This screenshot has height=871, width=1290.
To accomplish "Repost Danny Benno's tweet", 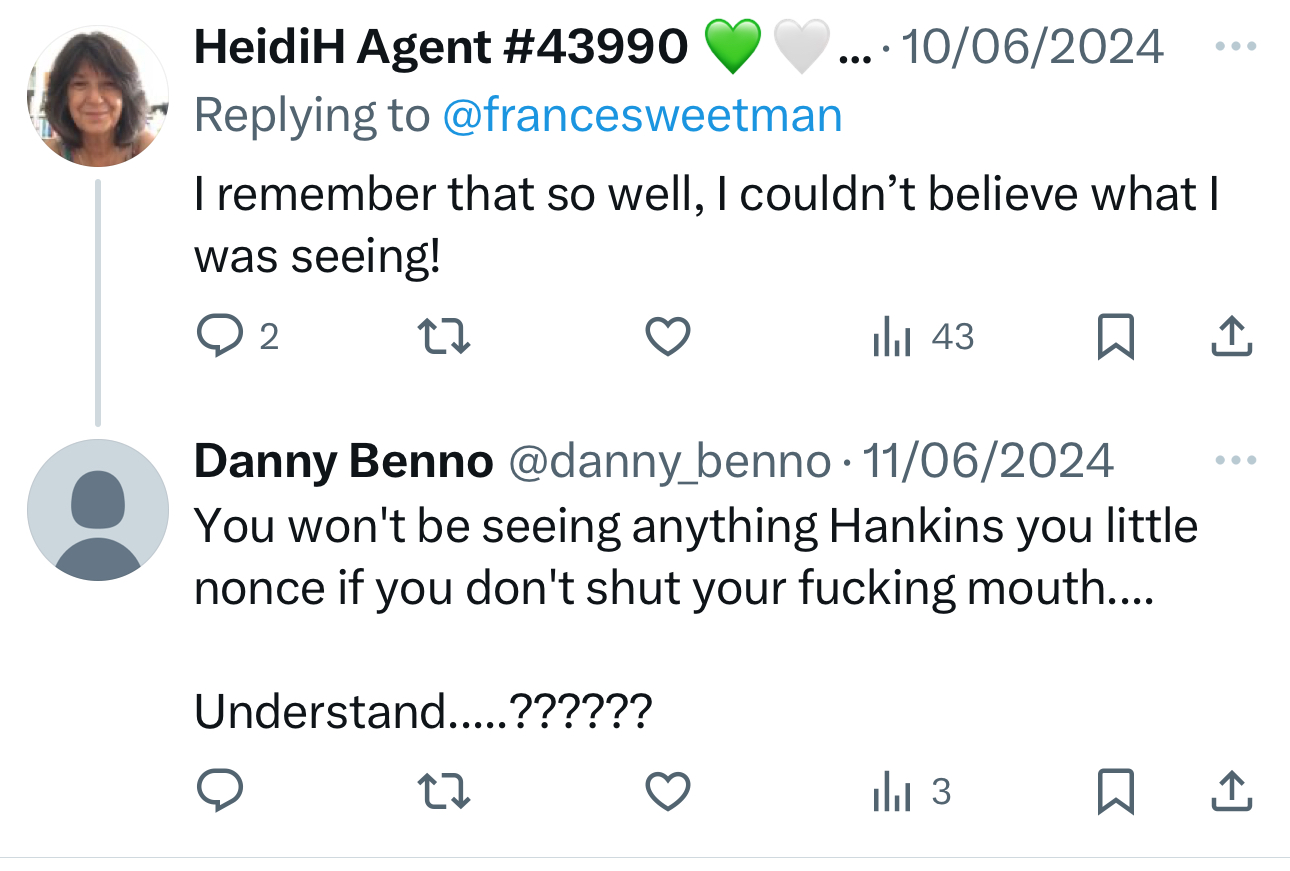I will 443,792.
